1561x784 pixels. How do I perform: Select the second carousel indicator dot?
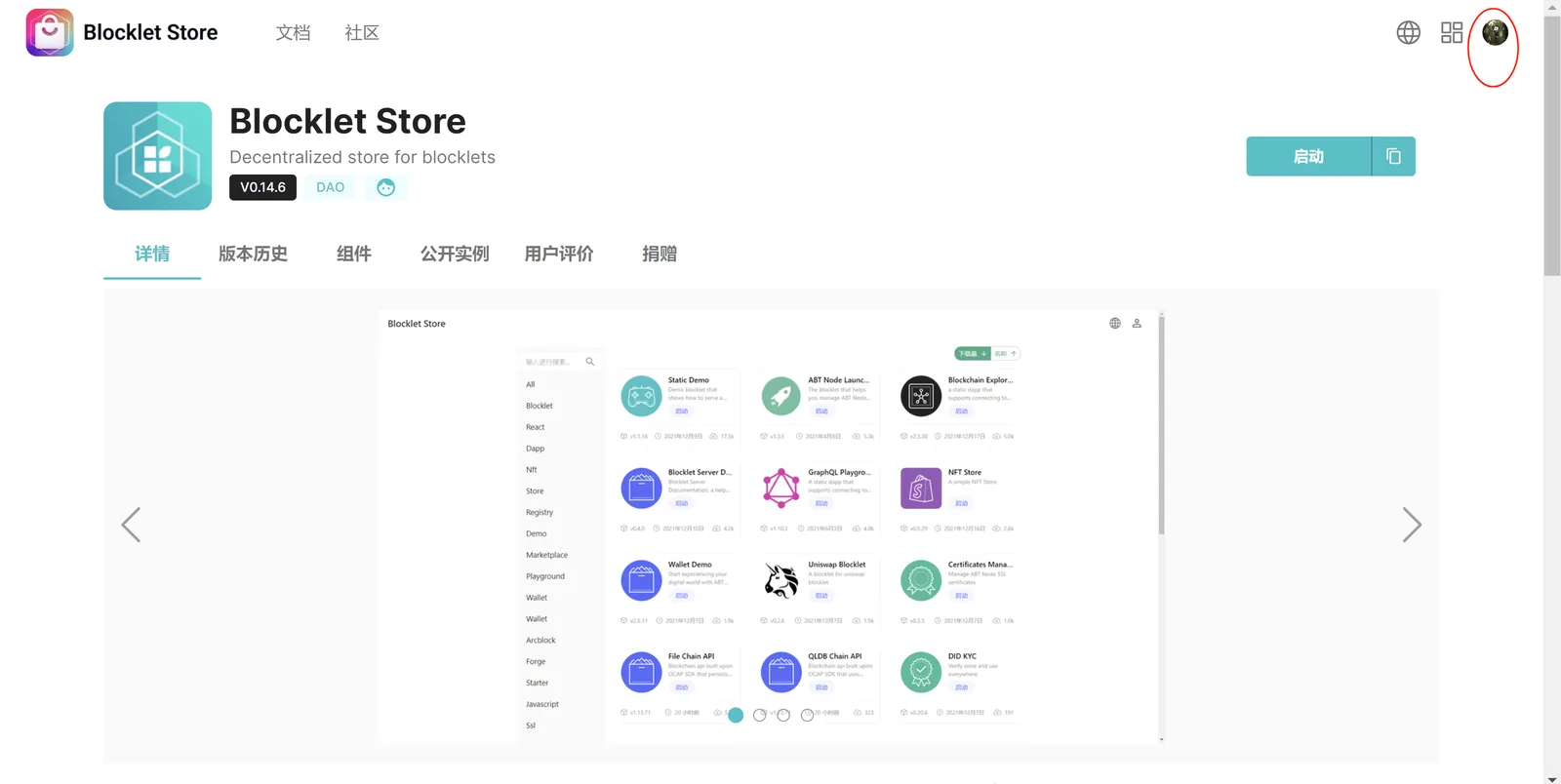(x=760, y=715)
